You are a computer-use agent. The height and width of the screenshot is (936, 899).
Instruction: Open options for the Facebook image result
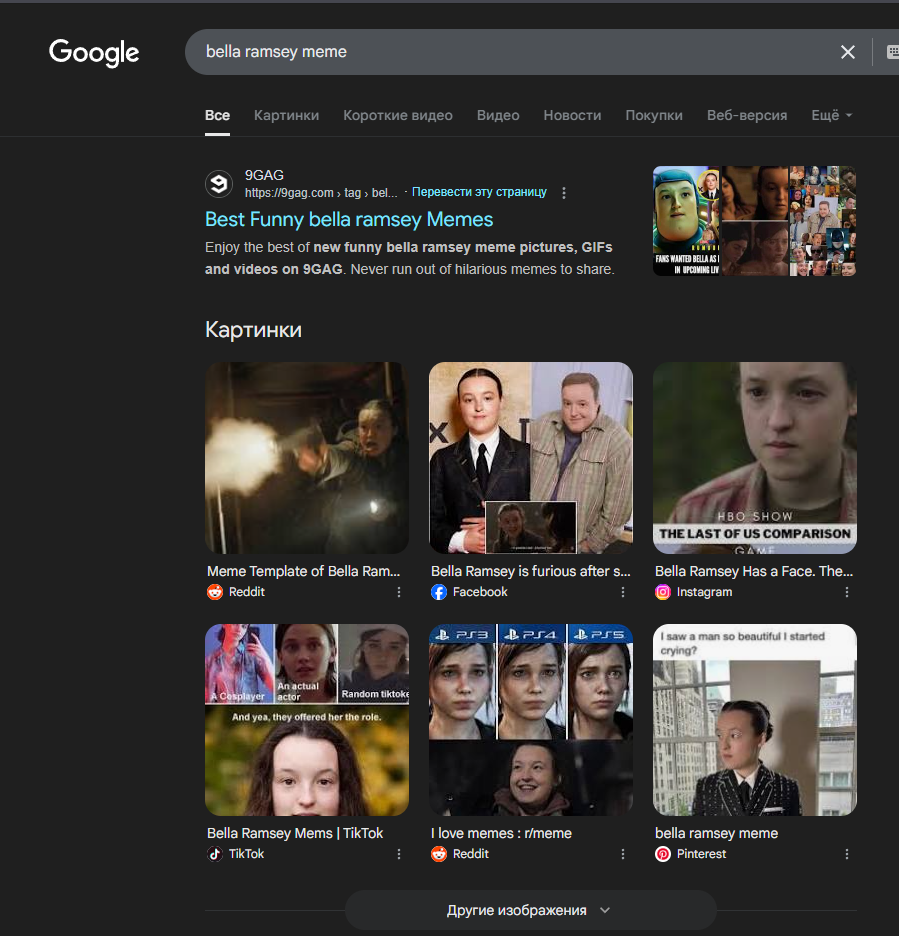point(623,592)
